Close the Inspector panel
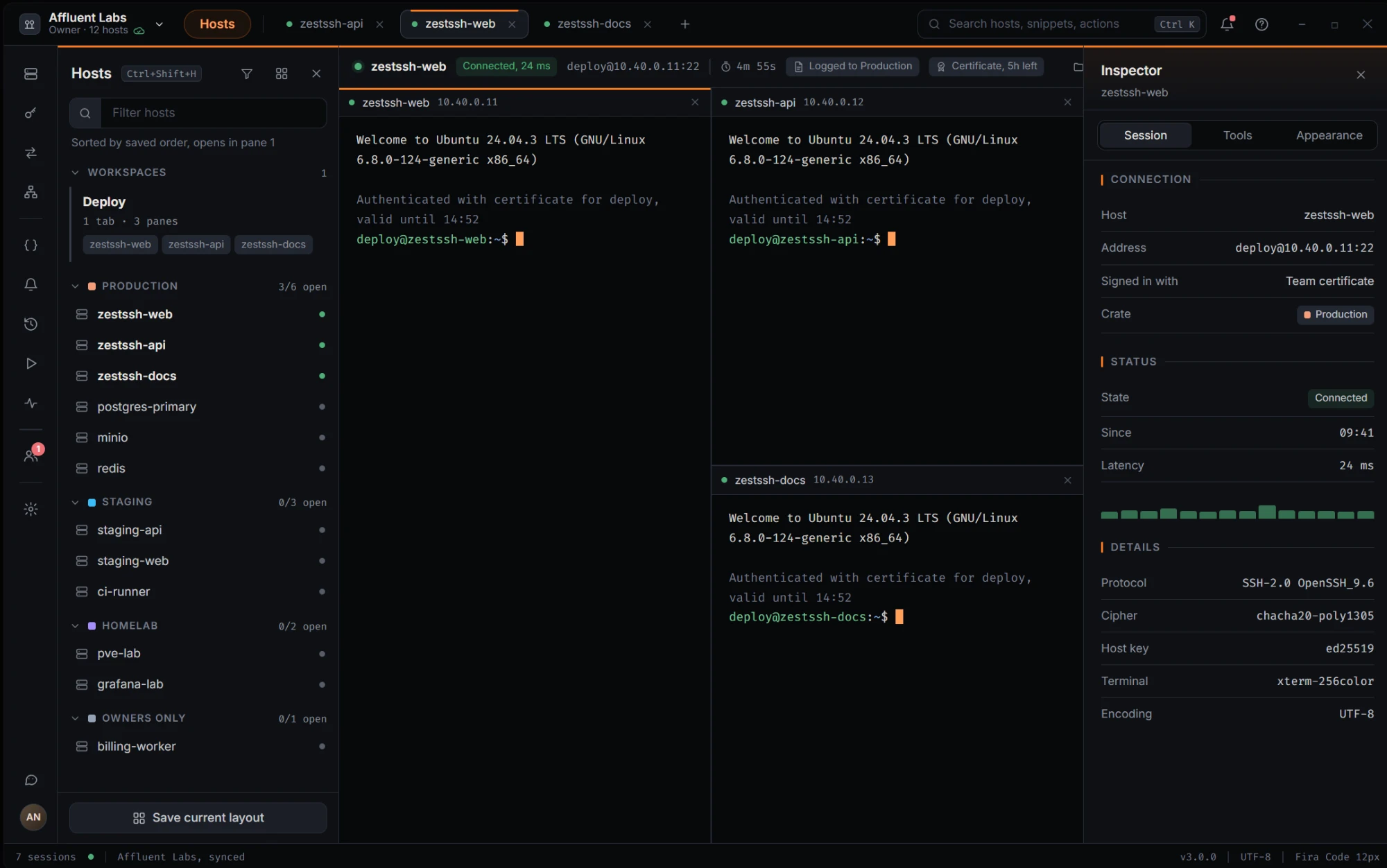1387x868 pixels. coord(1361,75)
